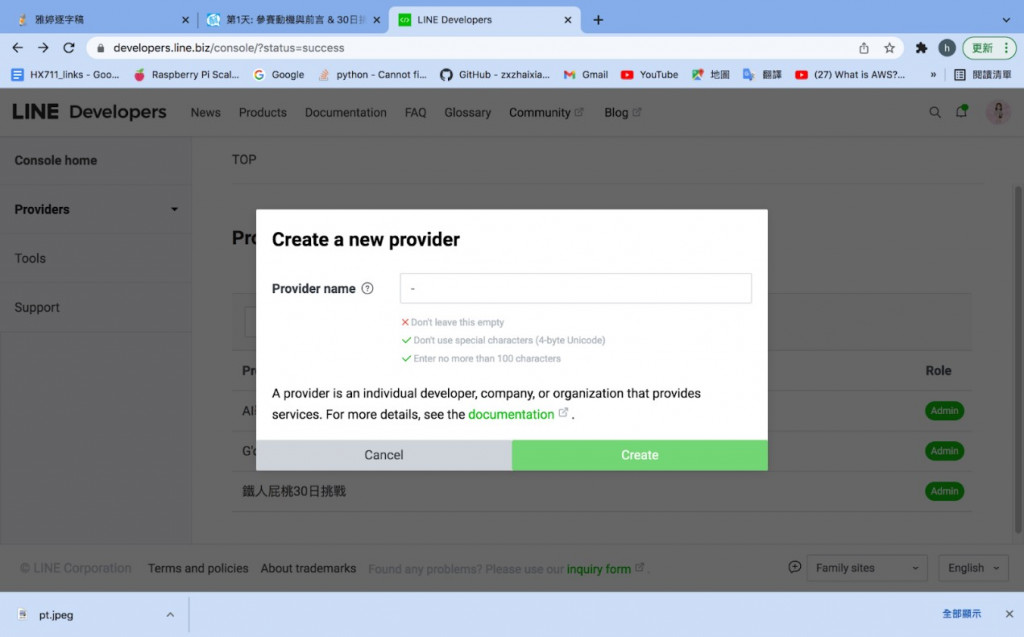1024x637 pixels.
Task: Open the Products menu
Action: (x=263, y=112)
